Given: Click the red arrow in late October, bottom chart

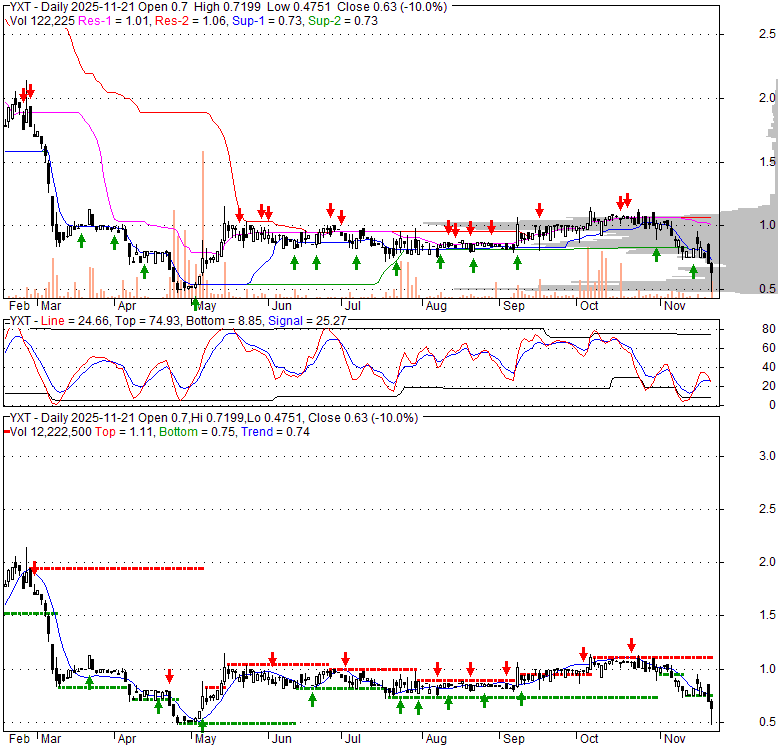Looking at the screenshot, I should pos(631,645).
